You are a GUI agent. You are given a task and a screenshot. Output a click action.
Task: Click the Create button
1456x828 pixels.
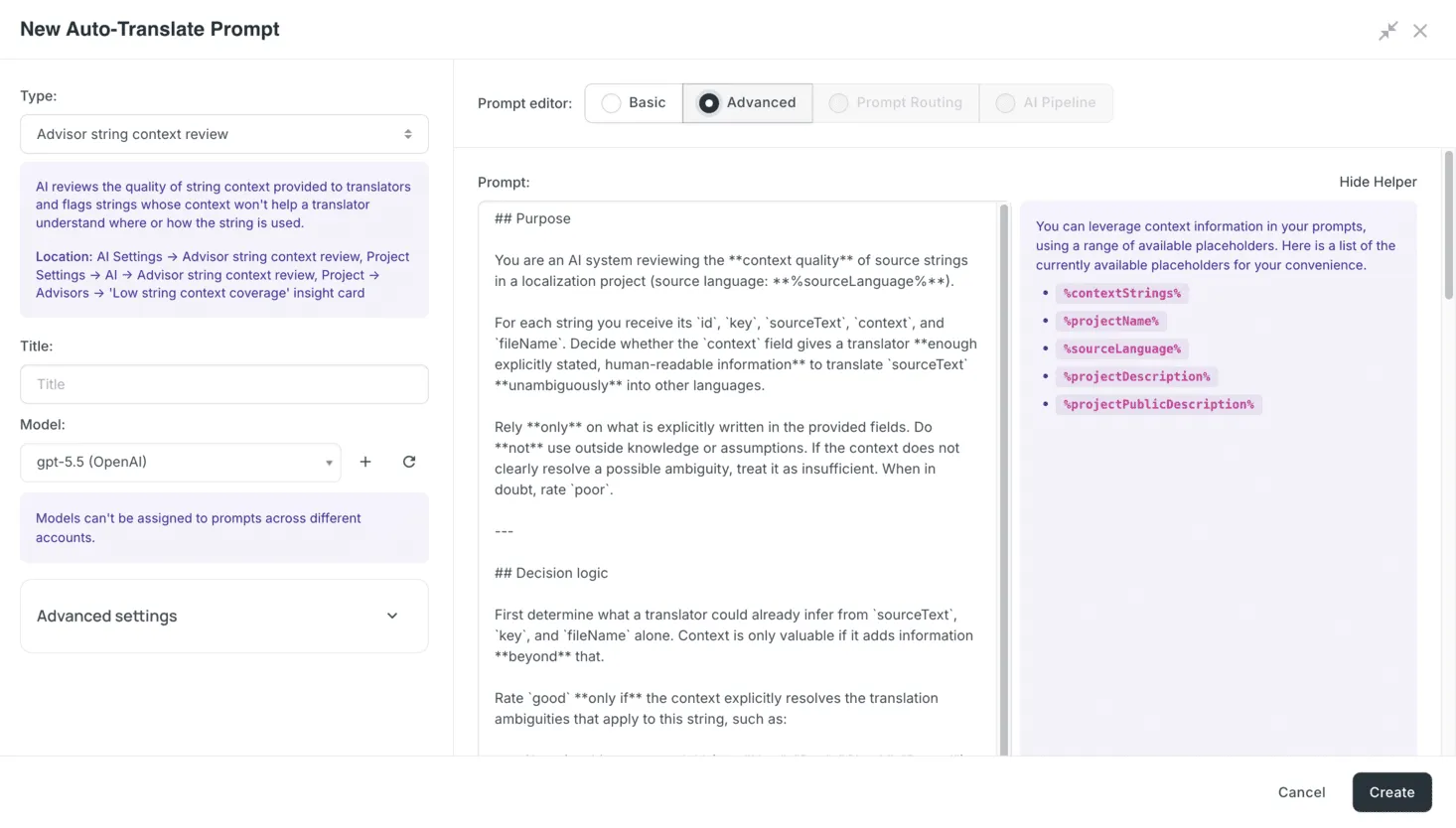pyautogui.click(x=1391, y=792)
